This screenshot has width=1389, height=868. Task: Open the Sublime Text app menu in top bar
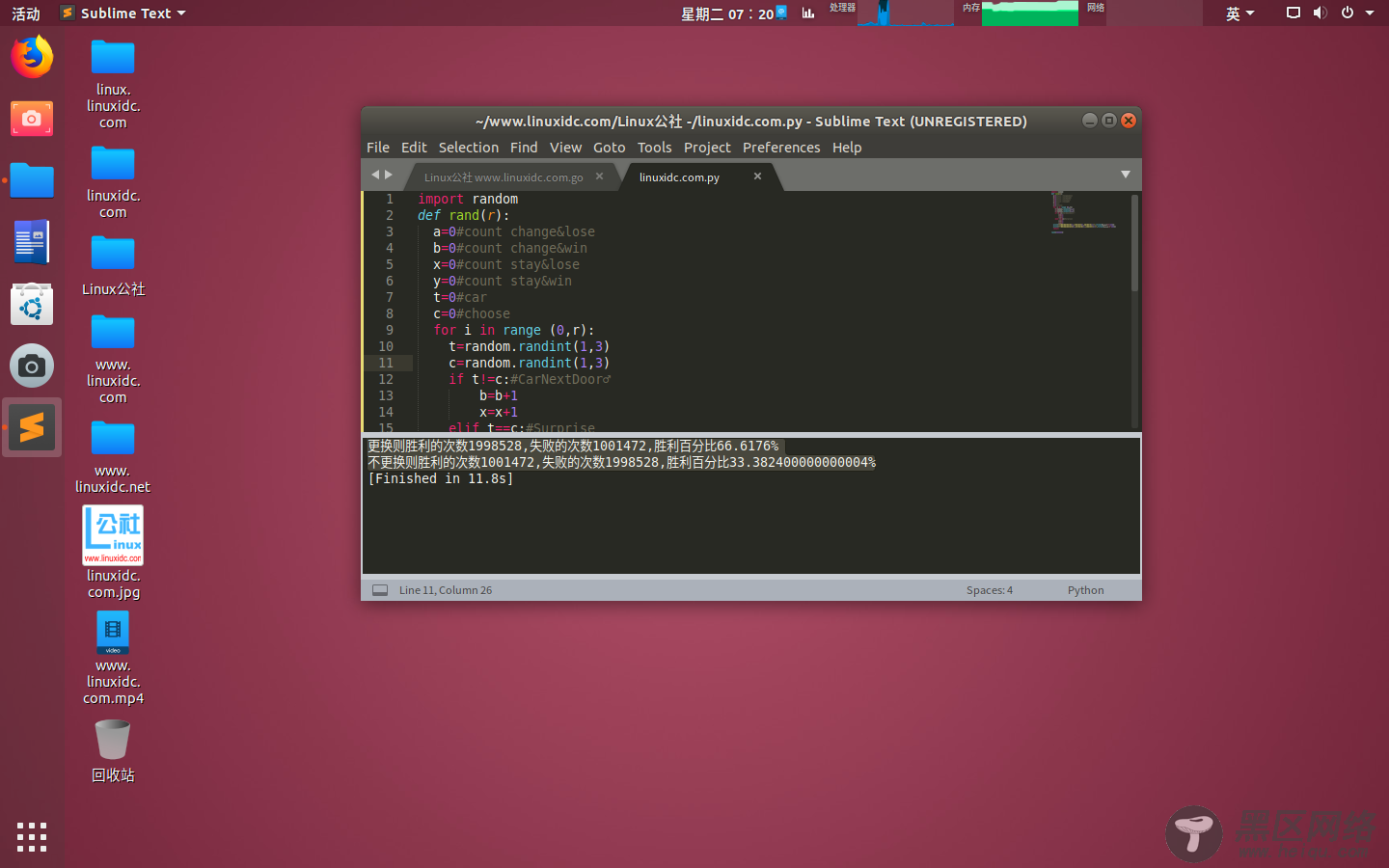coord(123,13)
